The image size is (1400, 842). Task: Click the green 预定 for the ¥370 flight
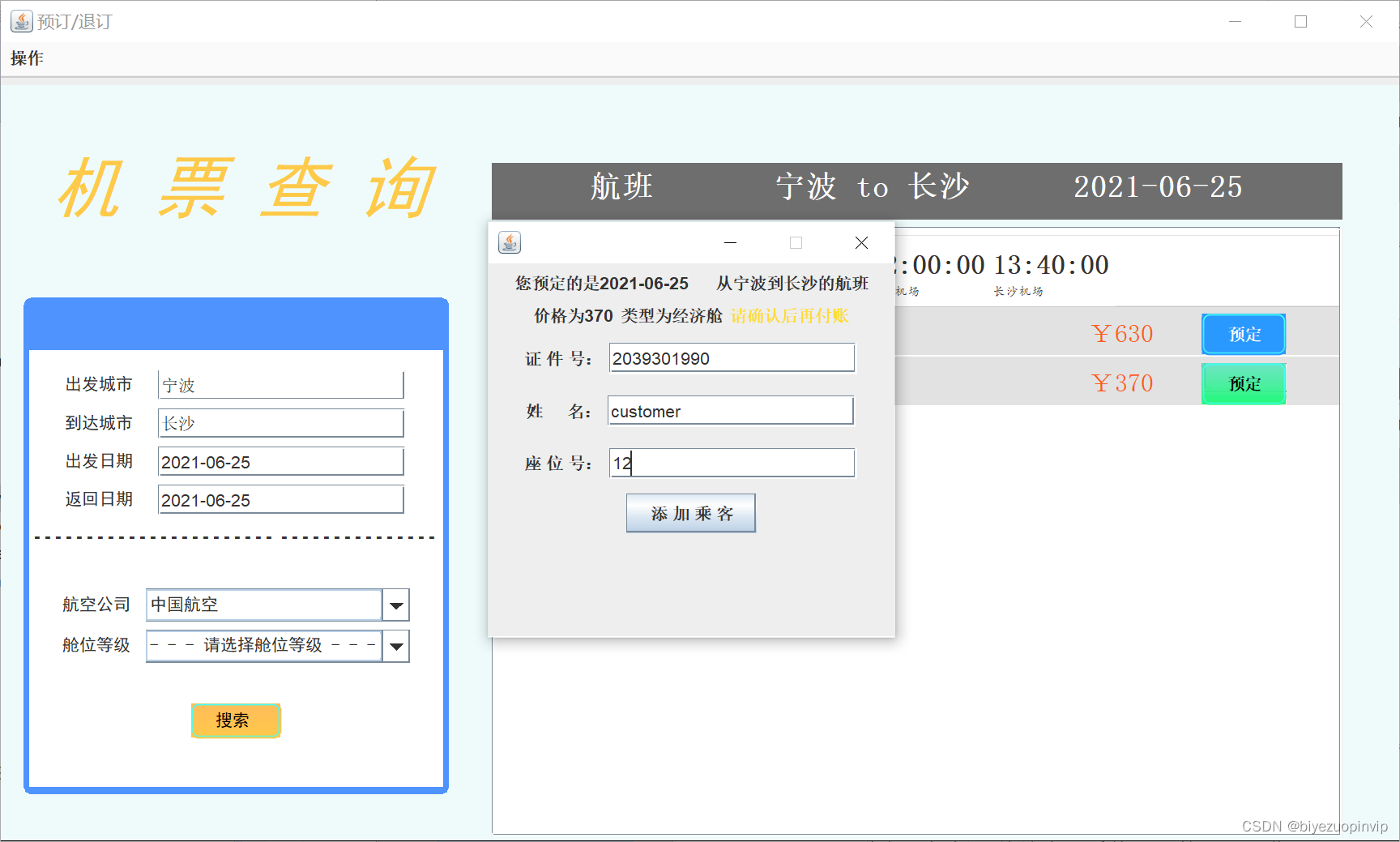point(1243,383)
